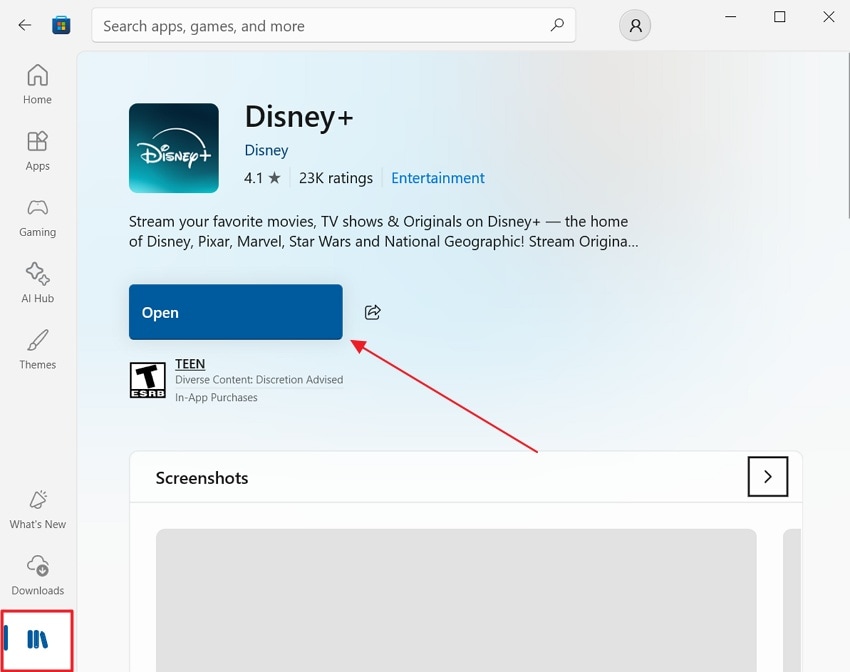850x672 pixels.
Task: Click the vertical scrollbar on right edge
Action: click(x=848, y=135)
